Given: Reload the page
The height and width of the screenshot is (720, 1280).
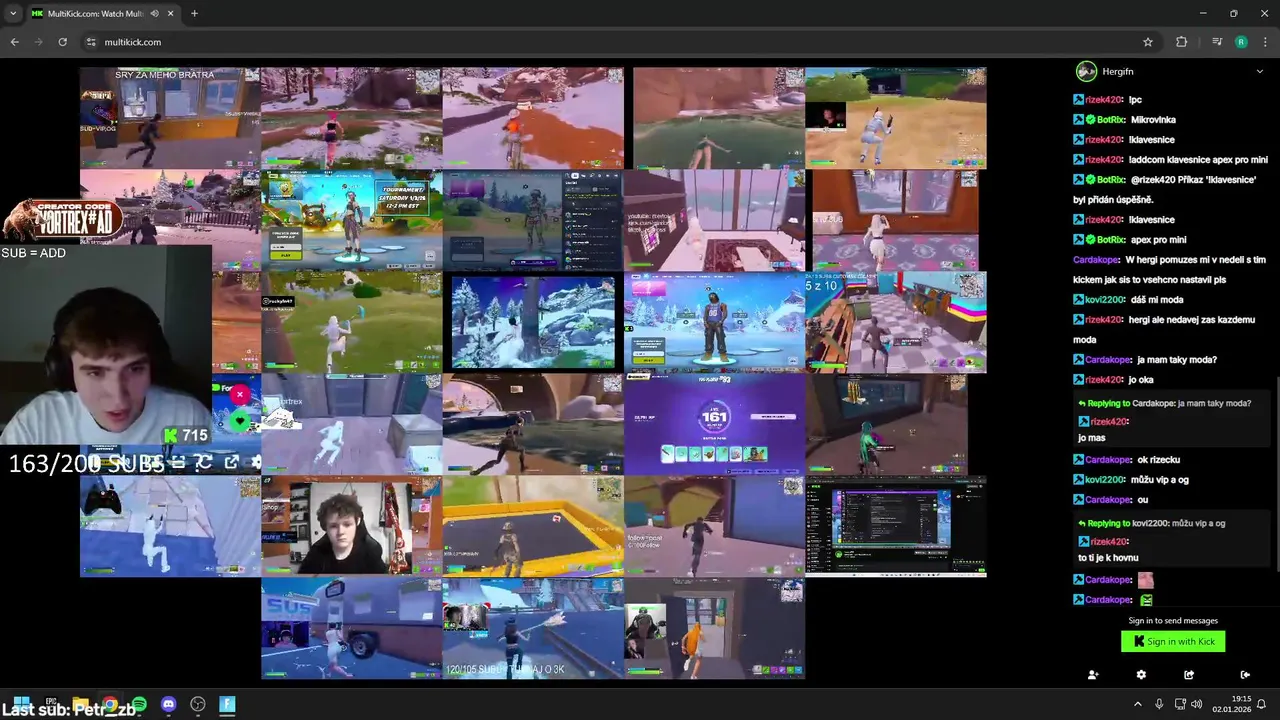Looking at the screenshot, I should point(62,42).
